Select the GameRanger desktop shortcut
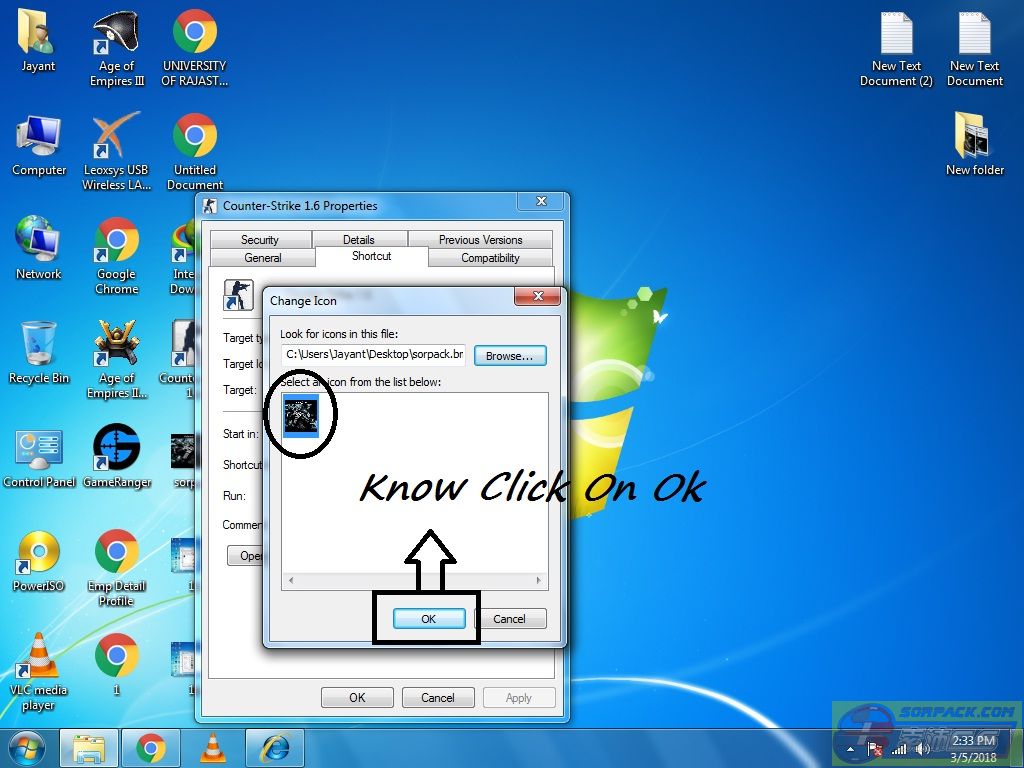 coord(116,455)
